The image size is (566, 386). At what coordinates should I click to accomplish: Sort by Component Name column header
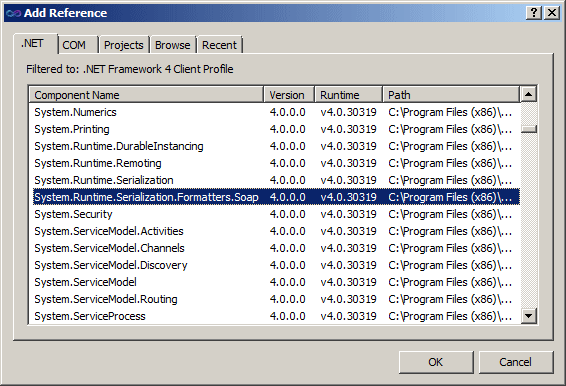coord(146,95)
